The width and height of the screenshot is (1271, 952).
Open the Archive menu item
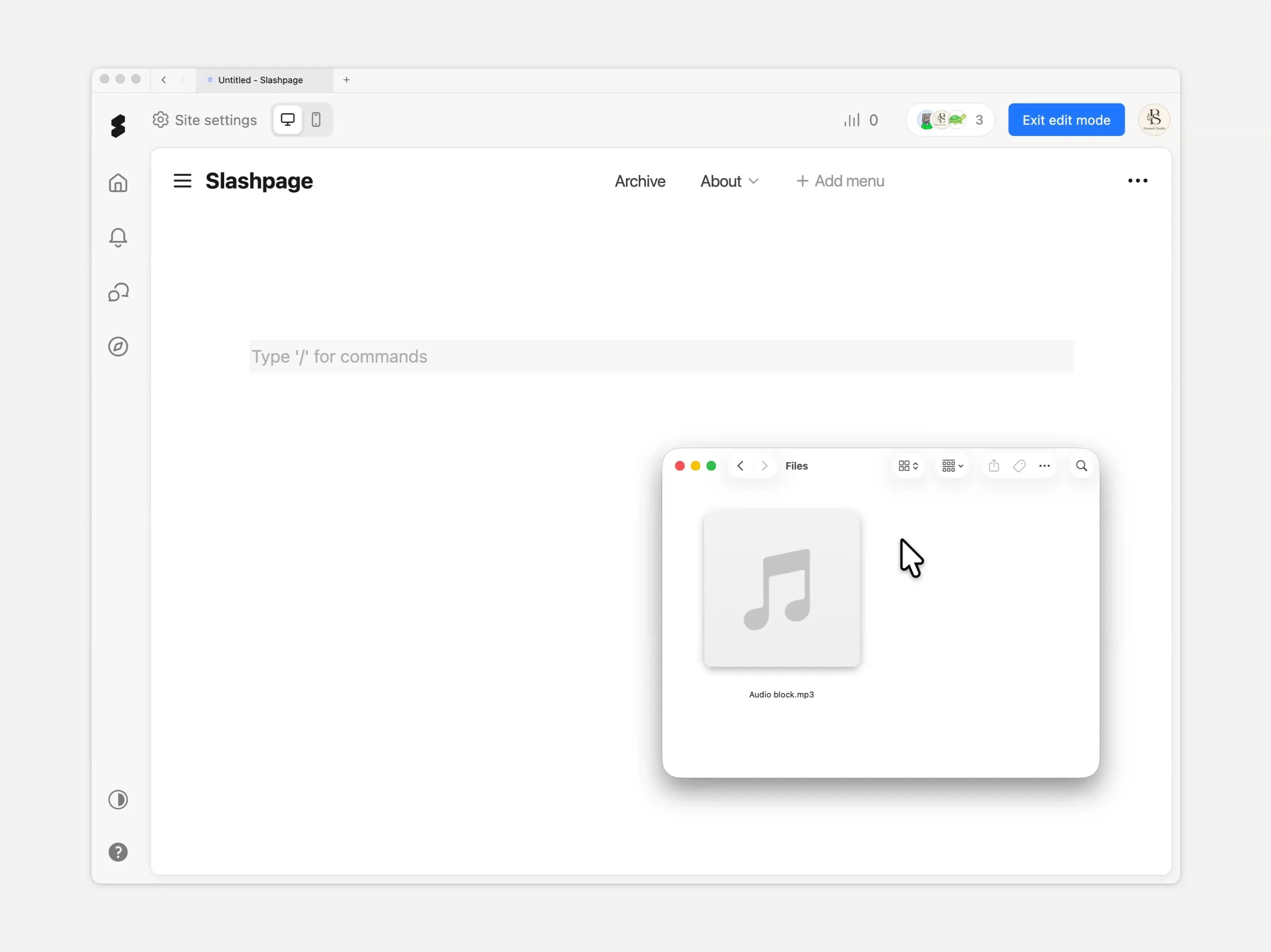pos(640,181)
